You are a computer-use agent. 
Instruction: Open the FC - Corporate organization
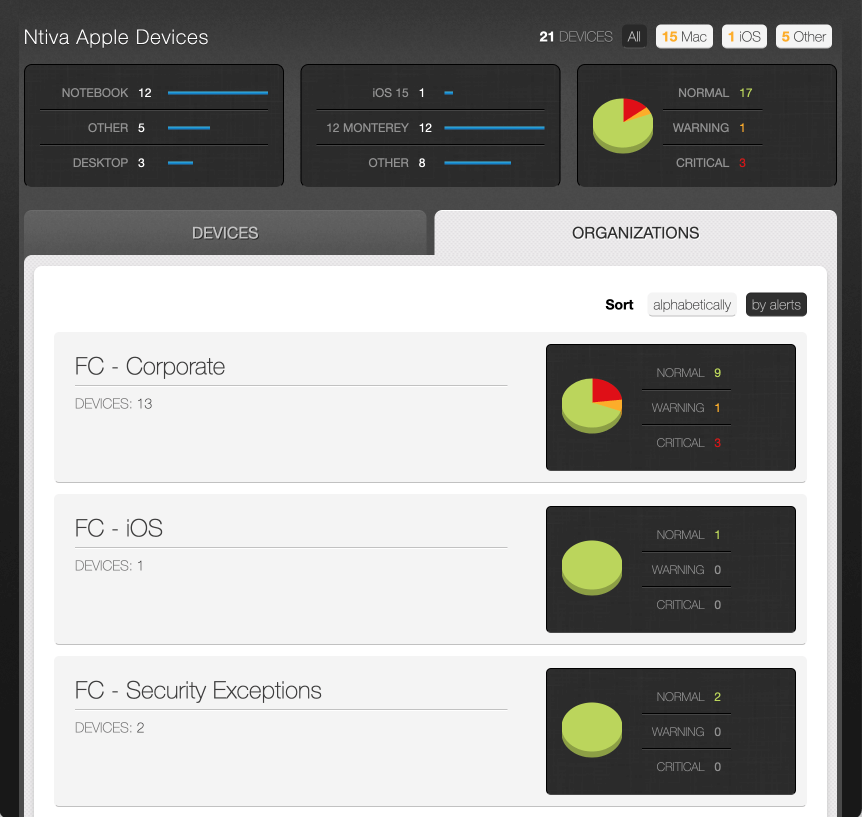(x=148, y=367)
